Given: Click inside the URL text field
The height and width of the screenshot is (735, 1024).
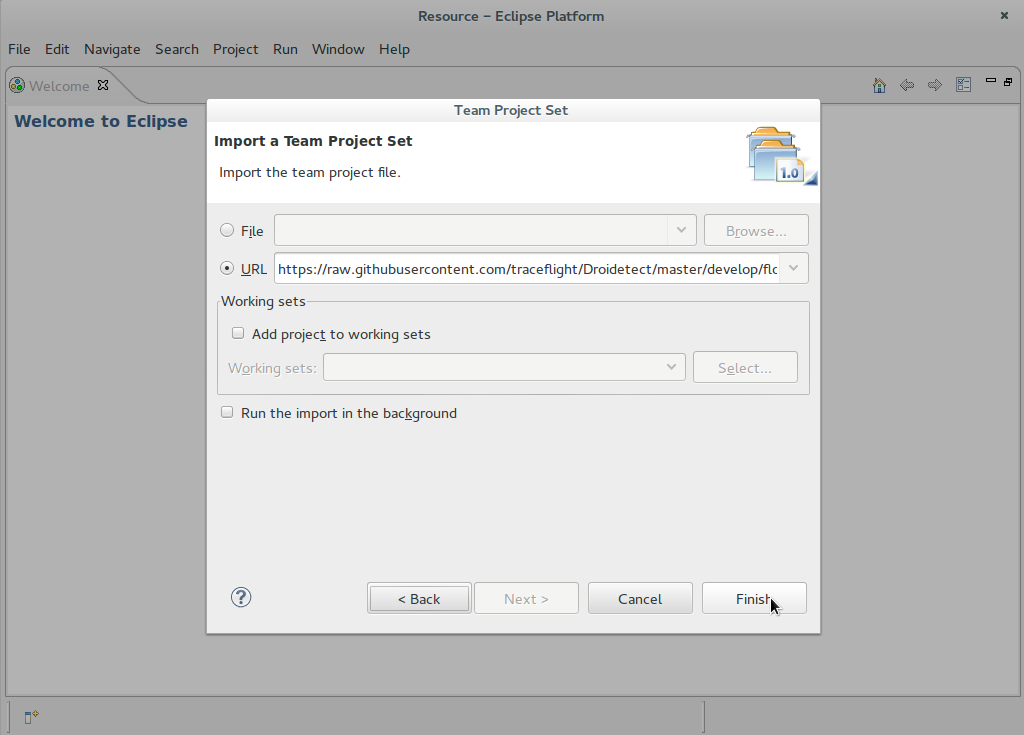Looking at the screenshot, I should (x=527, y=268).
